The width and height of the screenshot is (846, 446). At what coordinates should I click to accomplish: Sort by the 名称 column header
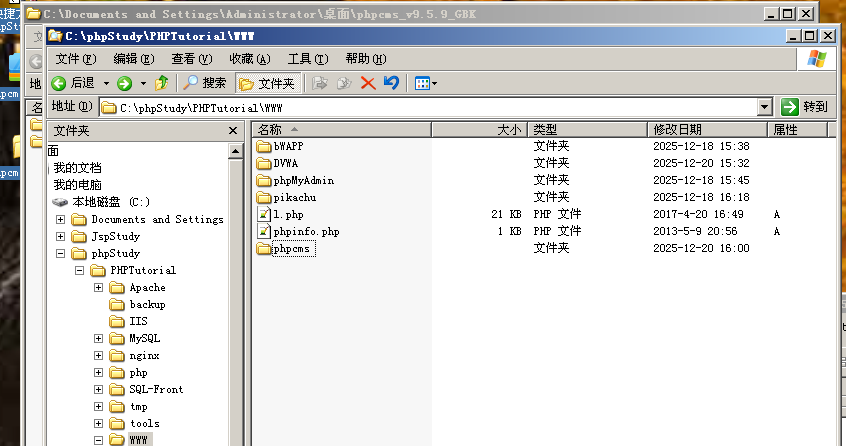tap(342, 129)
